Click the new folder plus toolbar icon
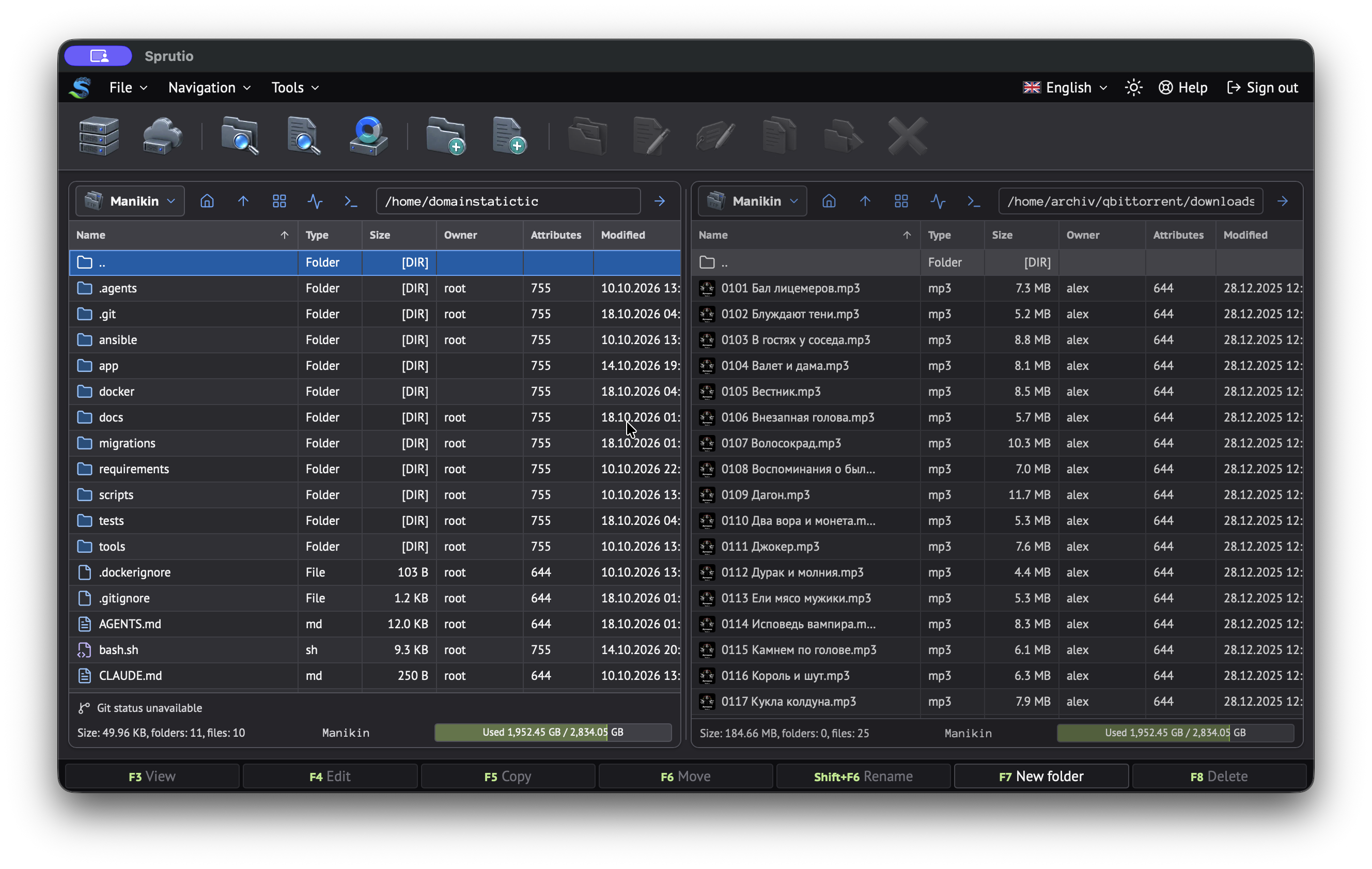Image resolution: width=1372 pixels, height=869 pixels. 446,136
